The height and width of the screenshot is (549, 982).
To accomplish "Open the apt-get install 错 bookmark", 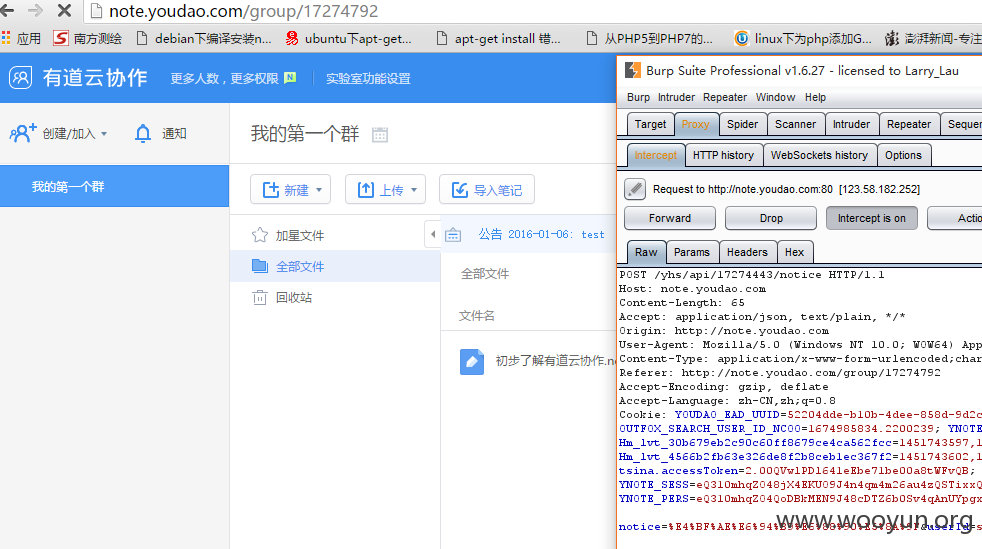I will click(x=498, y=38).
